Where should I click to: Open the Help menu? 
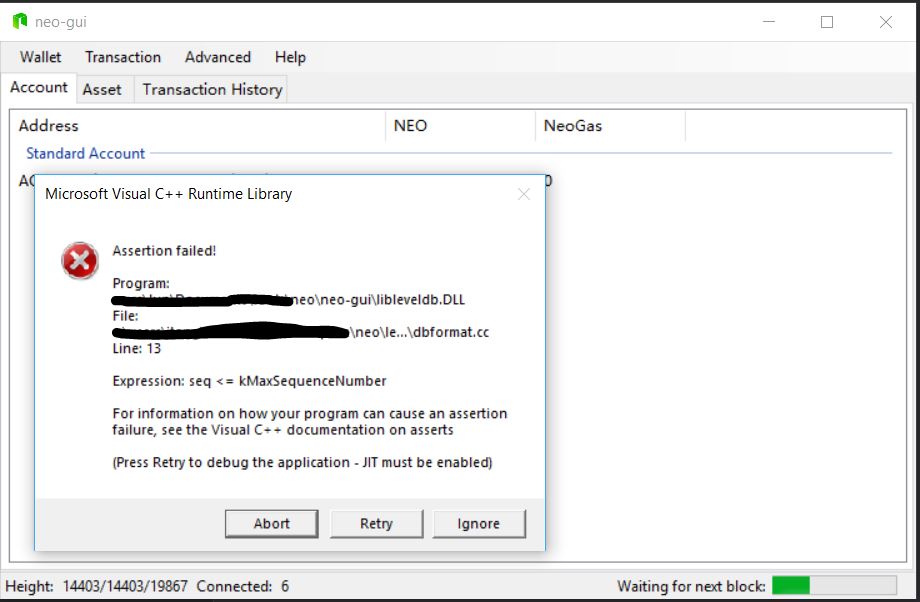click(x=290, y=57)
